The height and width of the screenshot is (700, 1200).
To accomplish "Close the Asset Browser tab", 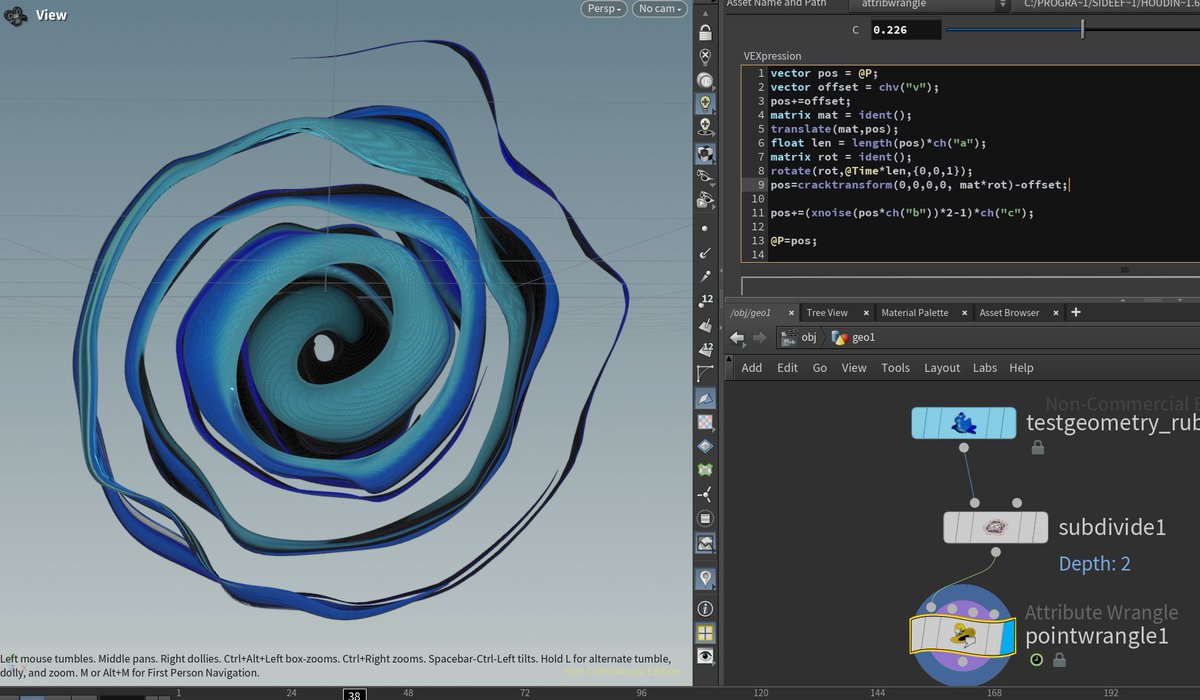I will pyautogui.click(x=1055, y=313).
